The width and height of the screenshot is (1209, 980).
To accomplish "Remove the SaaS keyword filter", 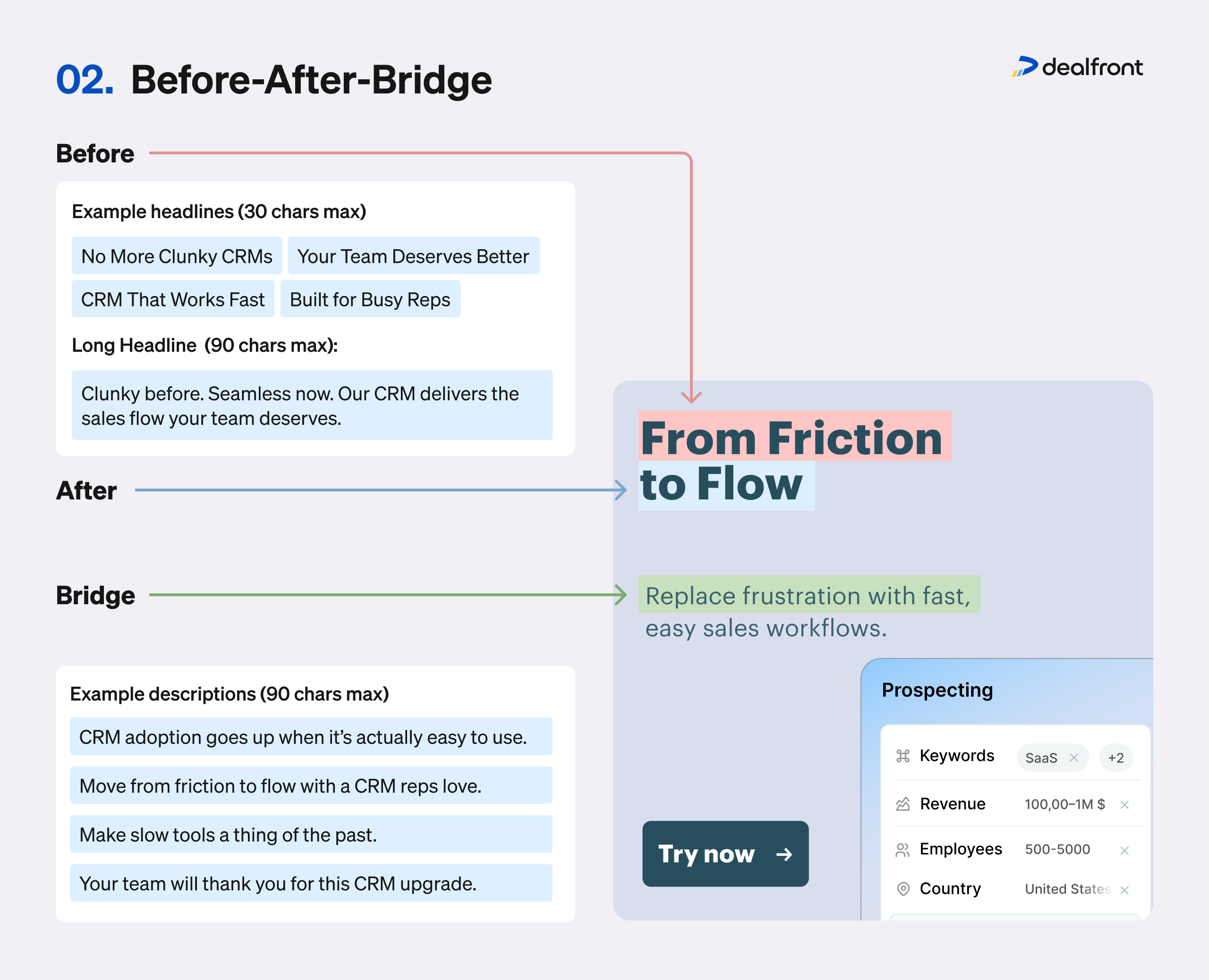I will [1073, 758].
